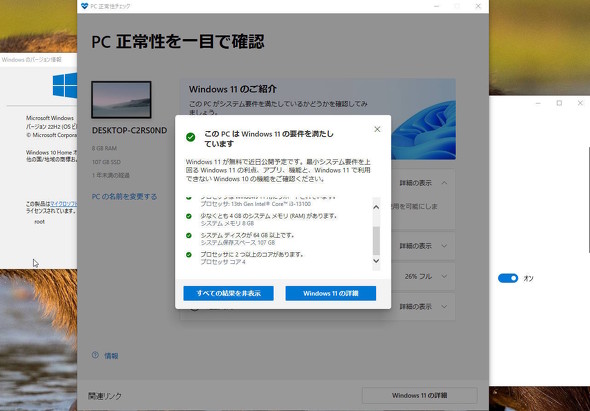Click "プロセッサ コア 4" result text
This screenshot has width=590, height=411.
[x=223, y=262]
